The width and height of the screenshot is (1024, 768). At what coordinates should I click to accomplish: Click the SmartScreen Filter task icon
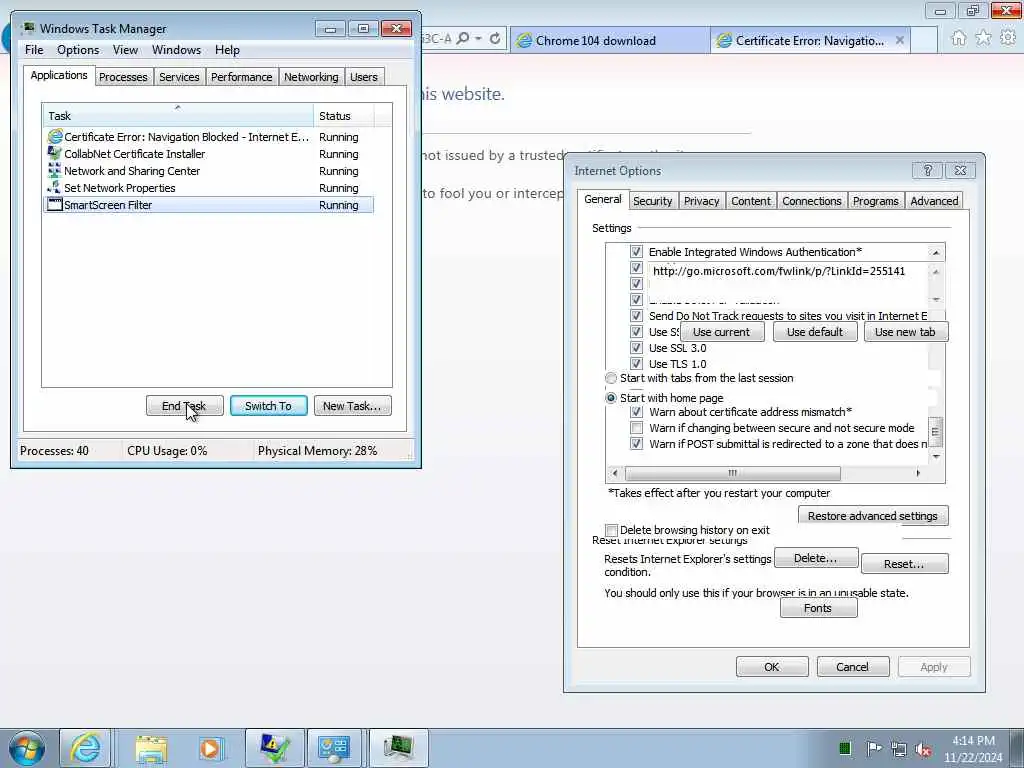pyautogui.click(x=55, y=204)
